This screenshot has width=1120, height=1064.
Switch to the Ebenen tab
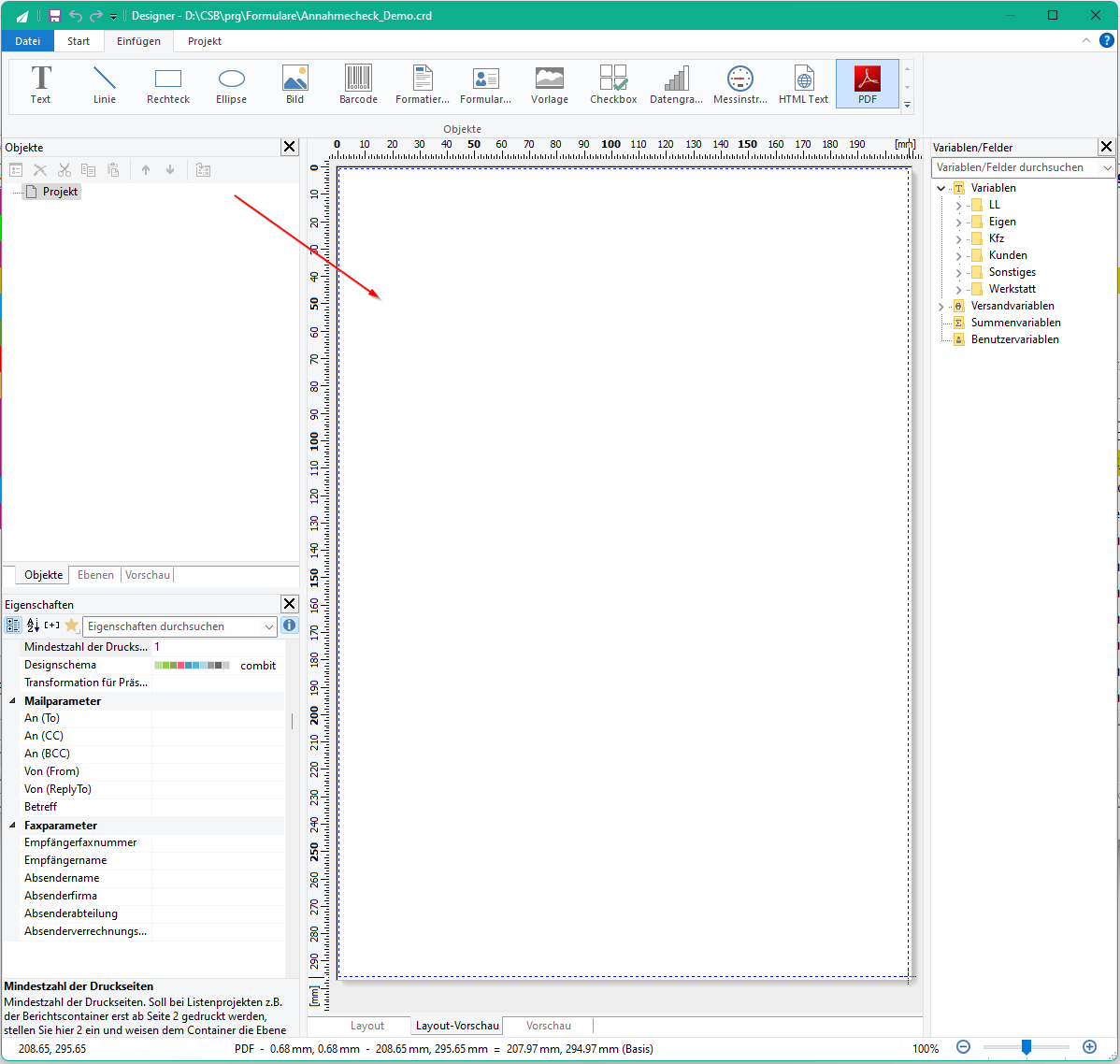95,574
